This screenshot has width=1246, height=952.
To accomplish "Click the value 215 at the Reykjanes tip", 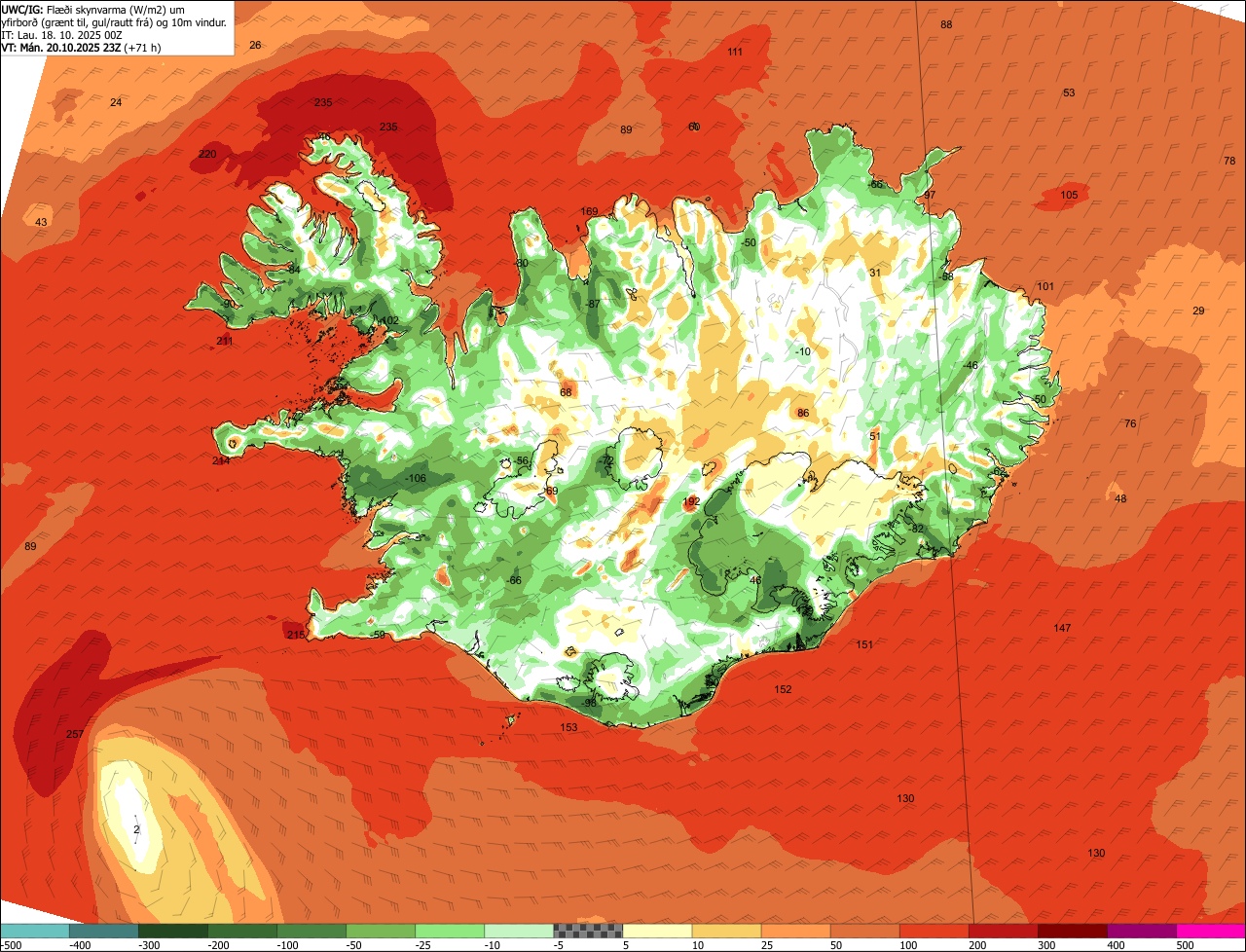I will coord(296,635).
